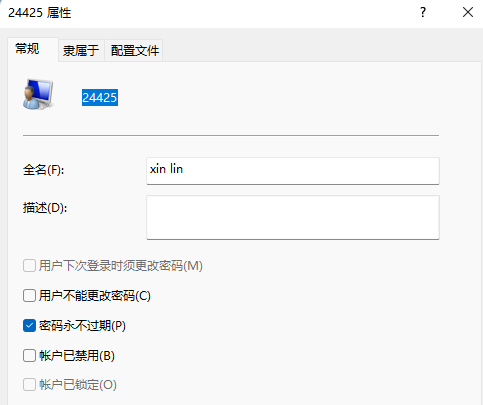Viewport: 483px width, 405px height.
Task: Click into the empty 描述 text box
Action: (293, 217)
